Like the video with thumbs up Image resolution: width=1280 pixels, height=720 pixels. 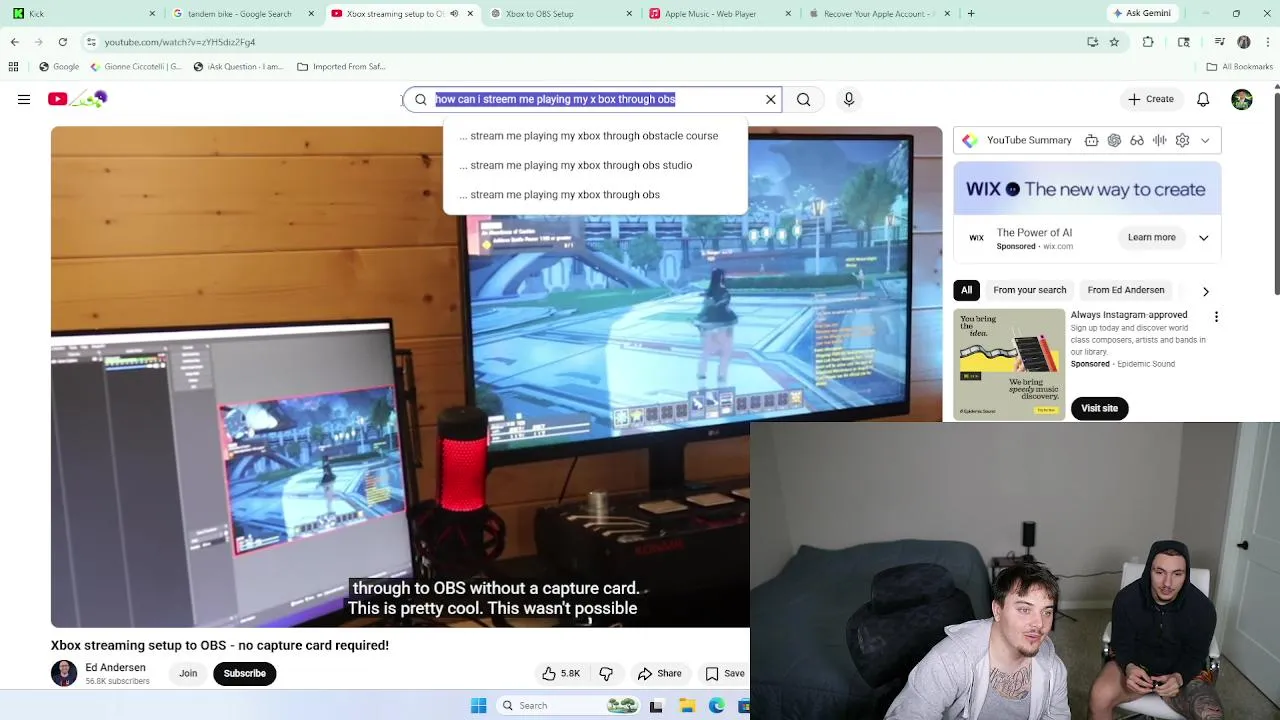coord(560,674)
